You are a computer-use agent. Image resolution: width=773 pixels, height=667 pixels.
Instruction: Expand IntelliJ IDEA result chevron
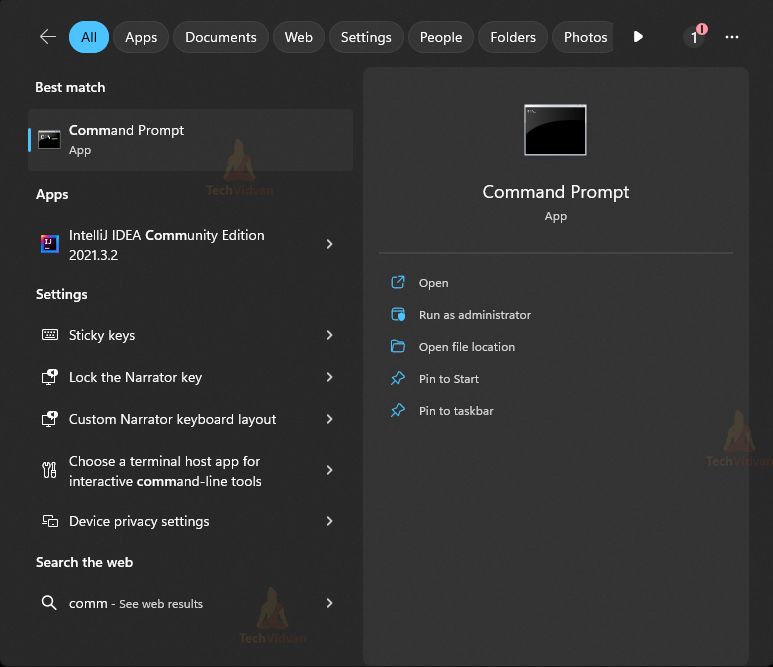coord(329,244)
